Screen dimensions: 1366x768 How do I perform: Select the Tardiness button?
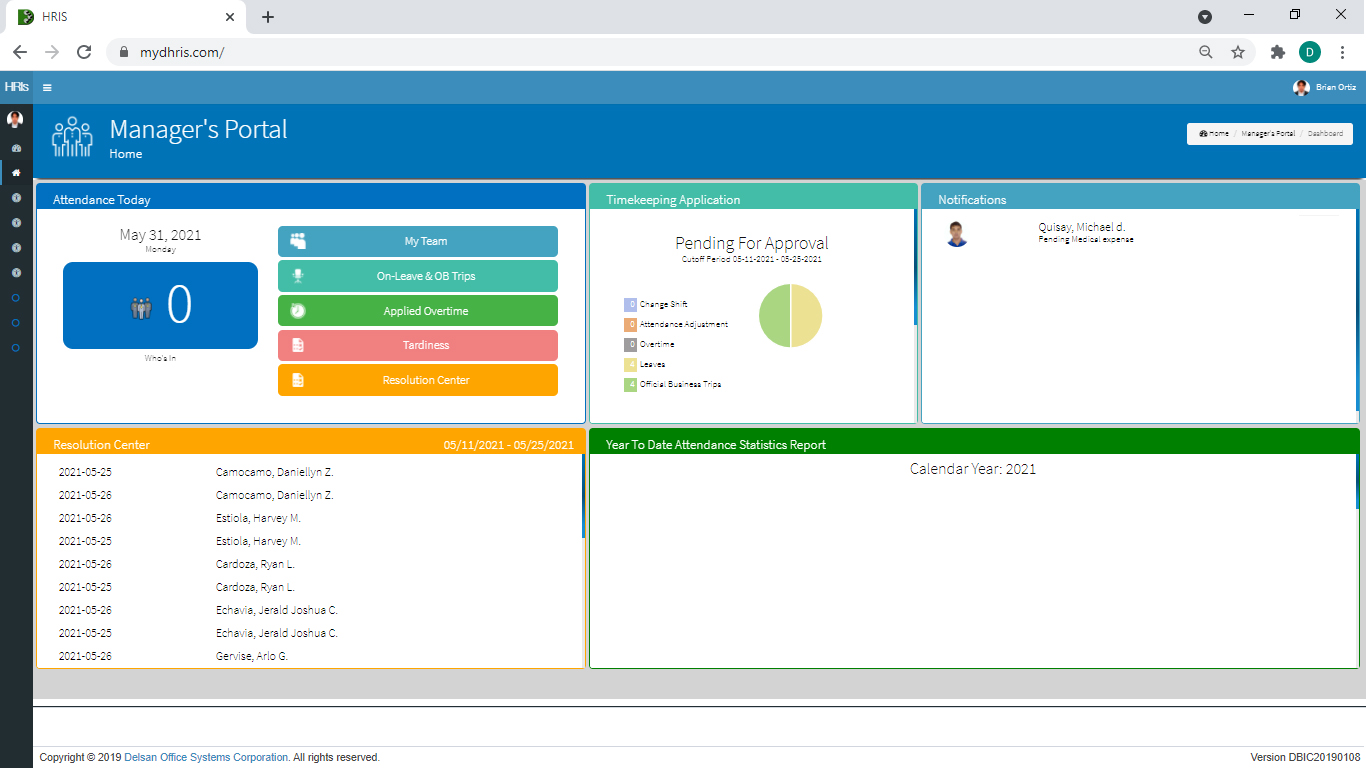(x=418, y=345)
